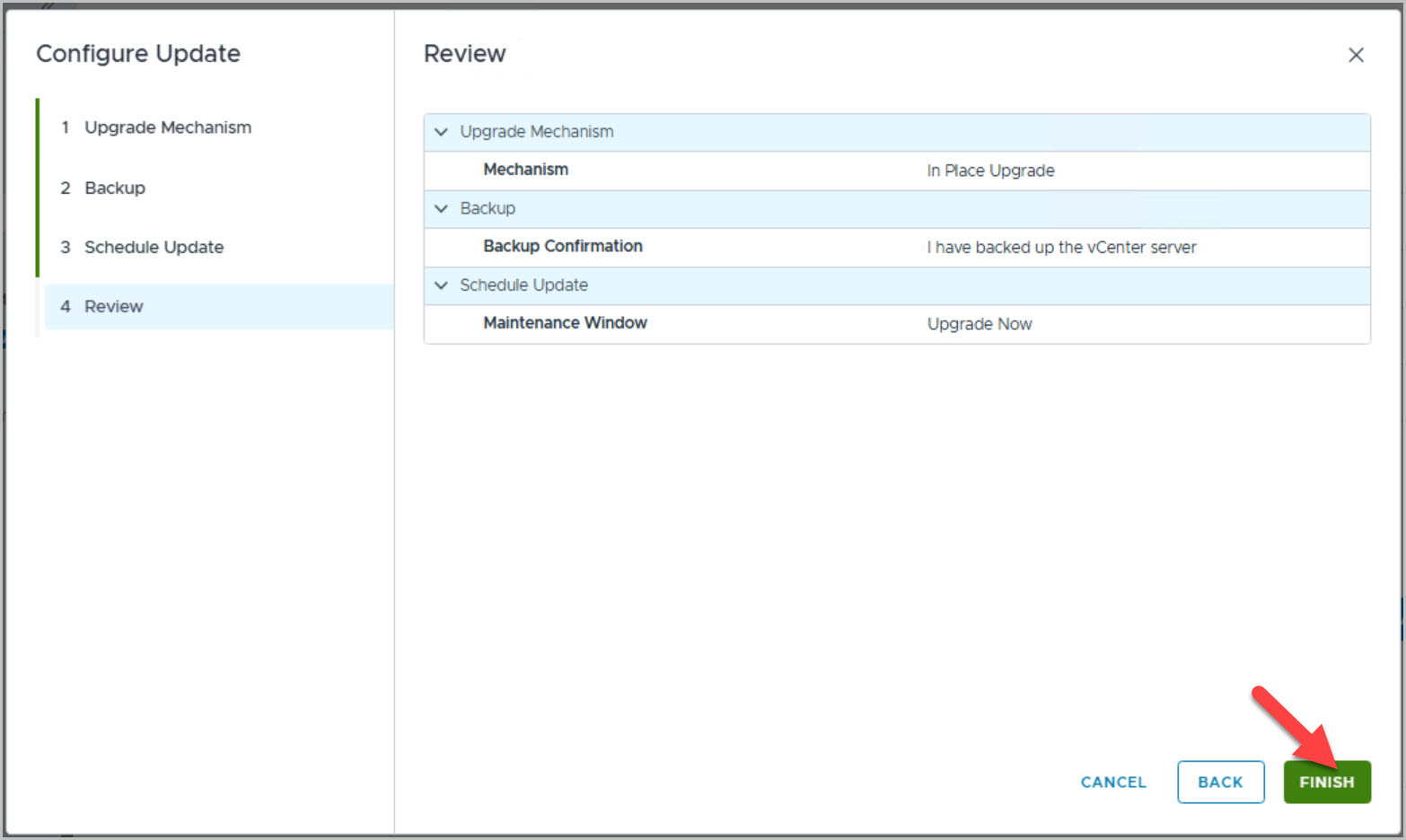
Task: Collapse the Schedule Update section chevron
Action: click(x=441, y=285)
